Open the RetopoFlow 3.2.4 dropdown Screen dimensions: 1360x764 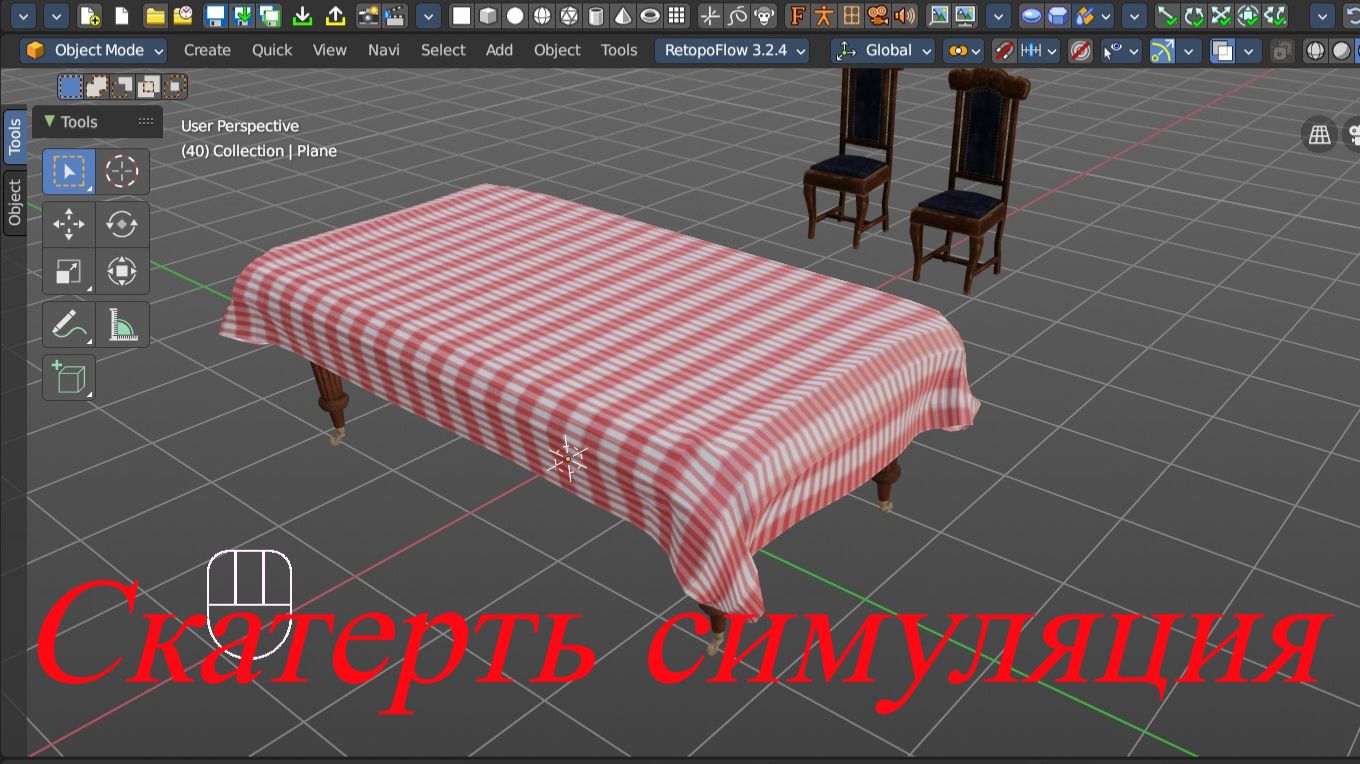click(x=732, y=50)
